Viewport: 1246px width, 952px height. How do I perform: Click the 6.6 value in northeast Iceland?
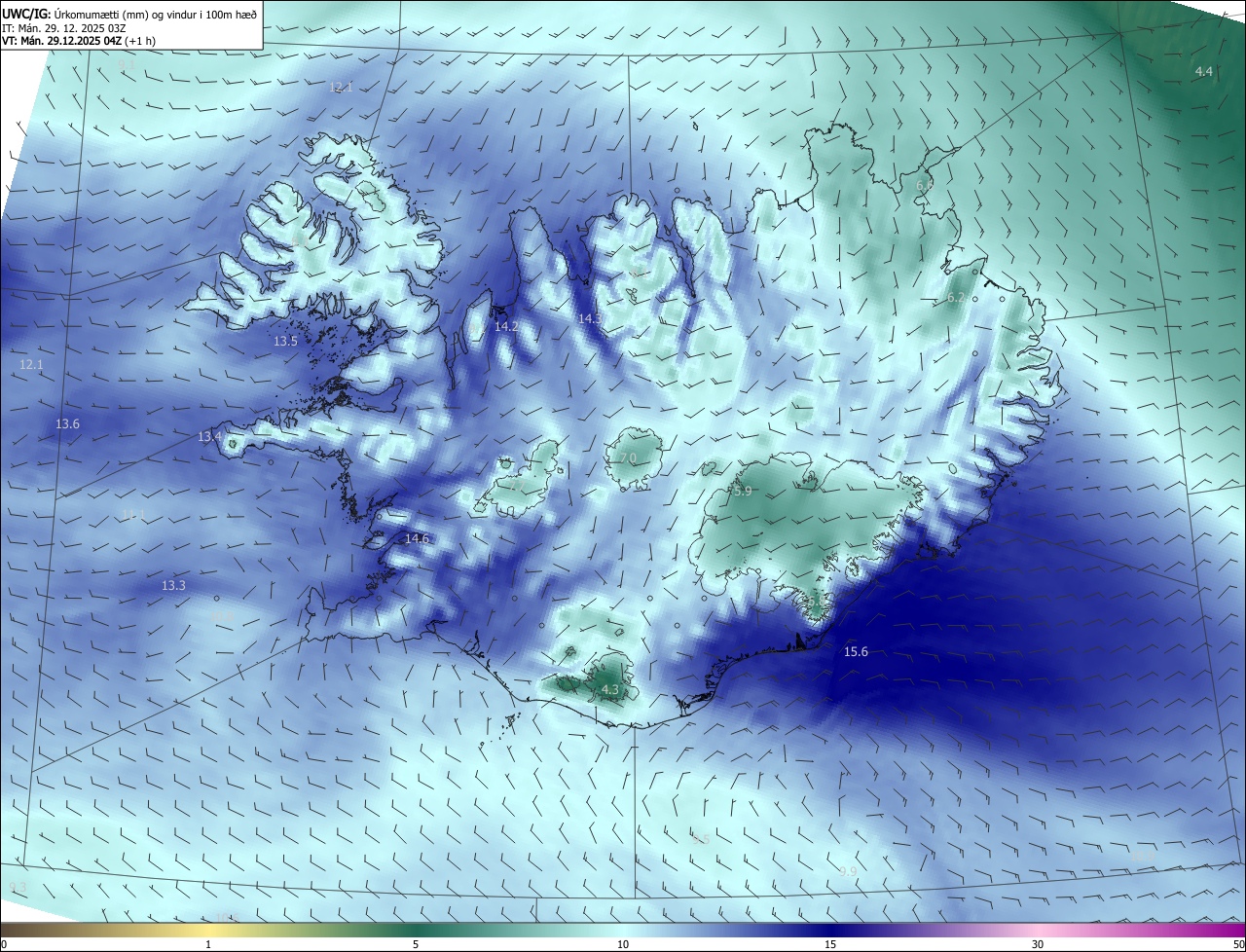pyautogui.click(x=925, y=185)
